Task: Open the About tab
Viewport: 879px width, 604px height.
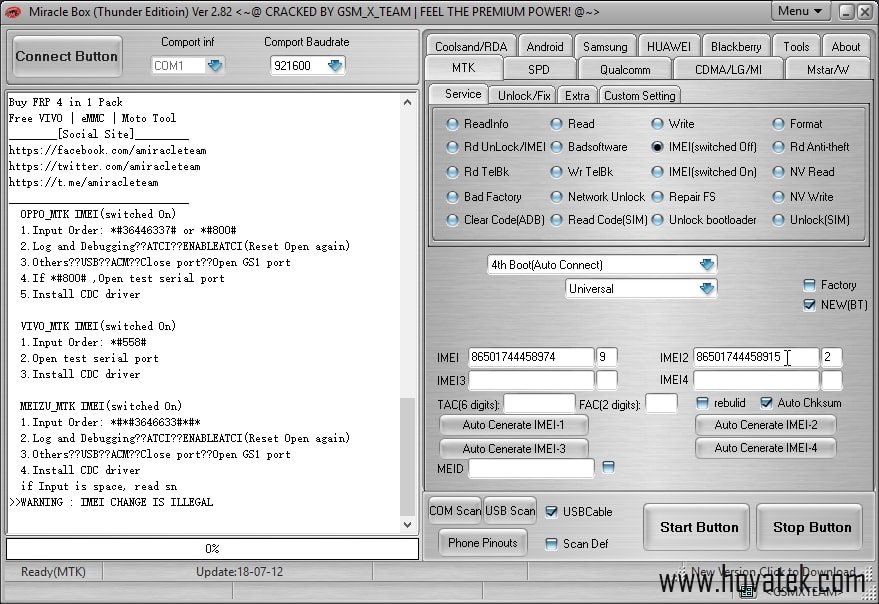Action: 846,47
